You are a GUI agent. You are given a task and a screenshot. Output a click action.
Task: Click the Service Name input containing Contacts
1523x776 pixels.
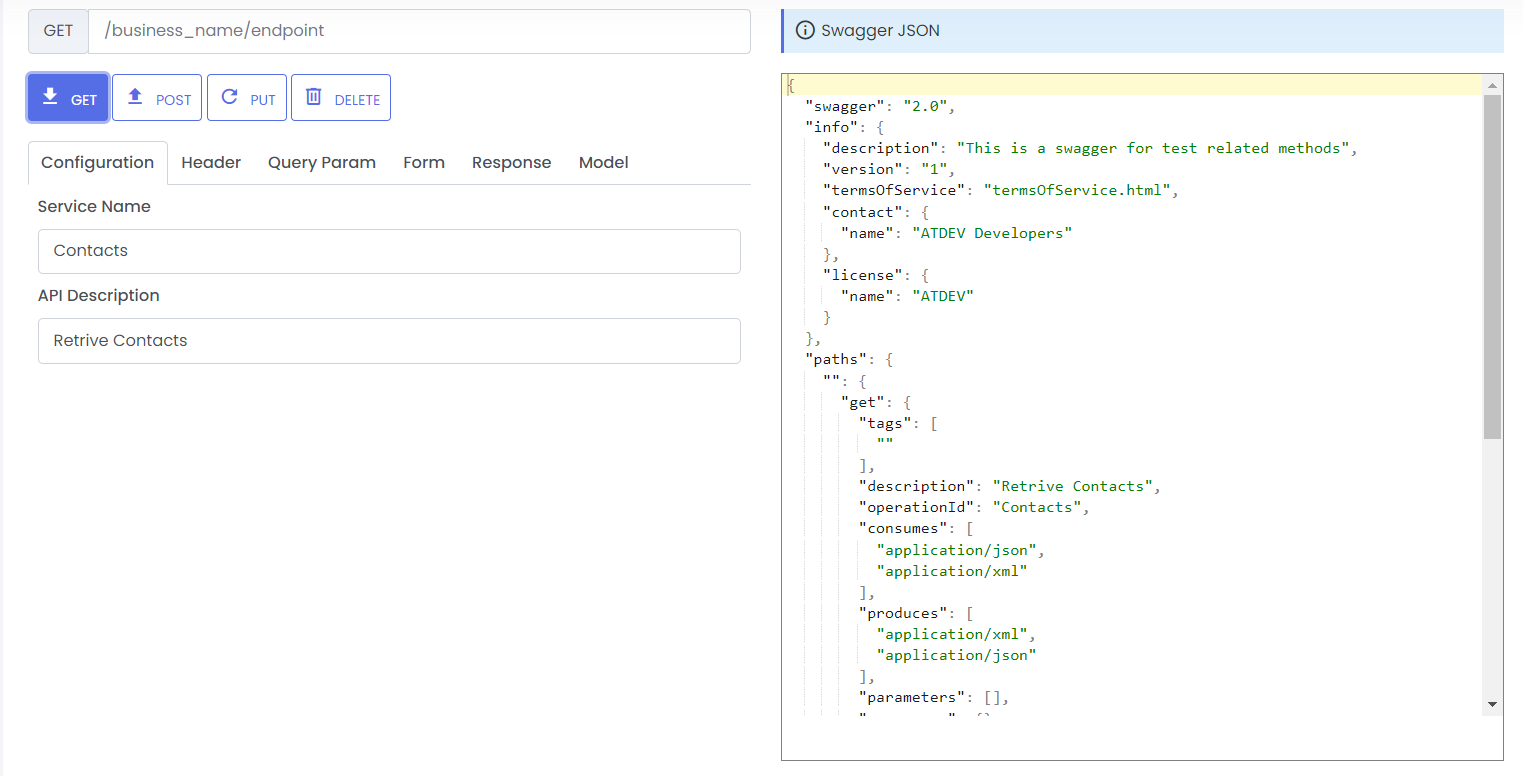[389, 251]
